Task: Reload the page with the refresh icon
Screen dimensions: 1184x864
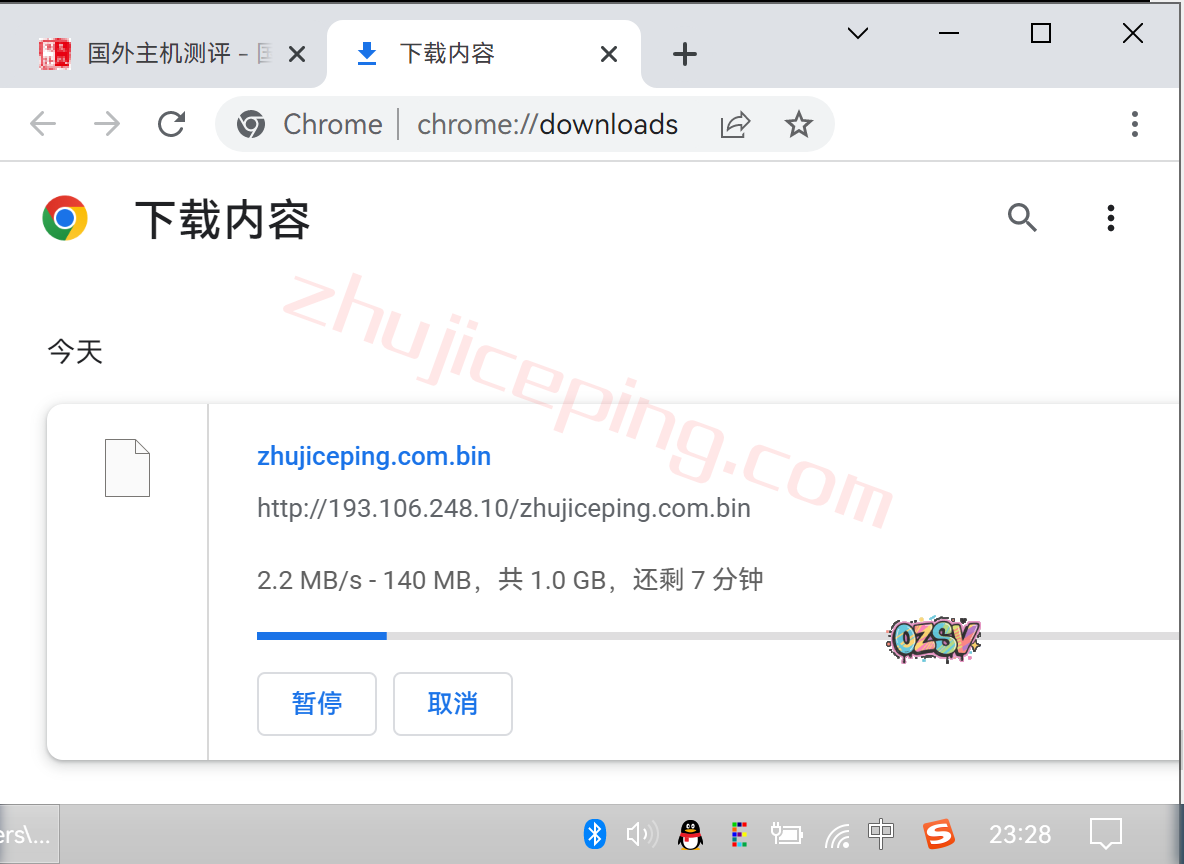Action: click(x=172, y=124)
